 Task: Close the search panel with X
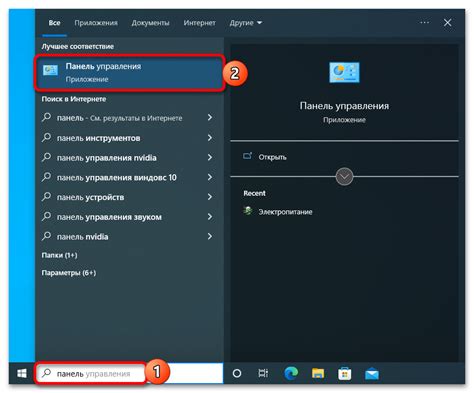pyautogui.click(x=447, y=22)
